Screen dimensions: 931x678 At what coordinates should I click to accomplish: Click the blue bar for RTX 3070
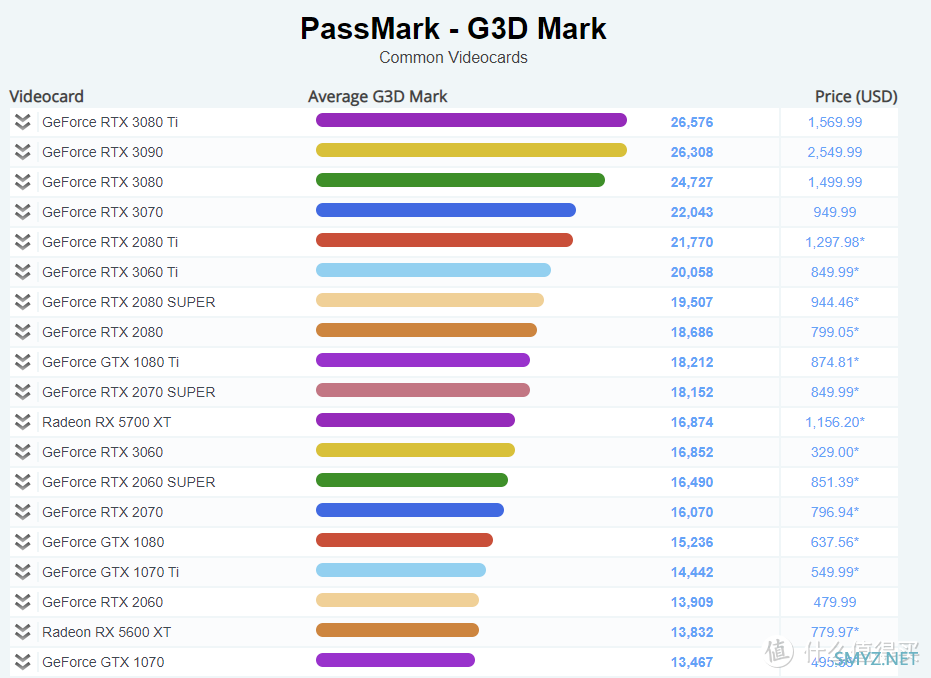click(x=446, y=210)
